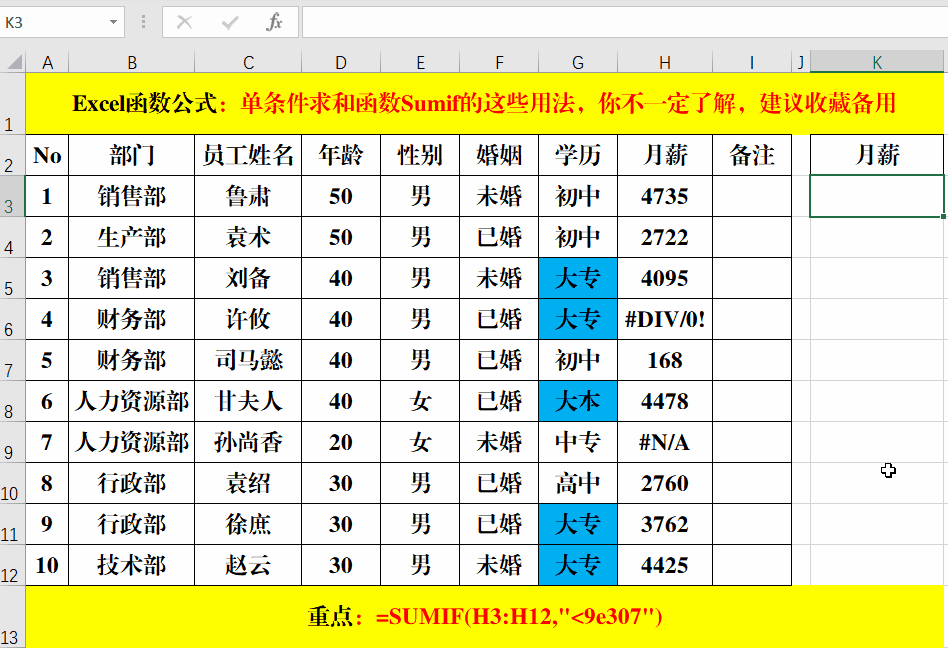Image resolution: width=948 pixels, height=648 pixels.
Task: Click the 年龄 header cell
Action: [x=341, y=155]
